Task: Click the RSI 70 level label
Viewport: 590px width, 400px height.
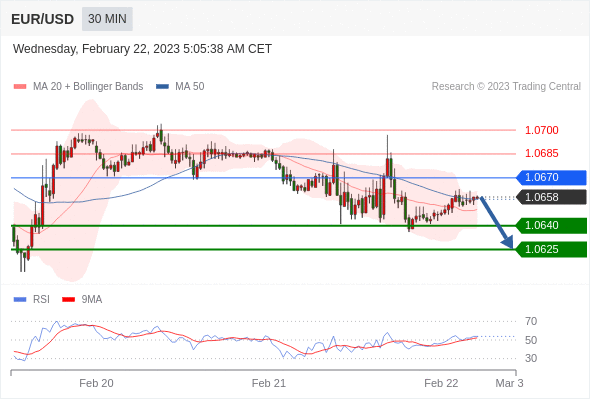Action: pyautogui.click(x=531, y=322)
